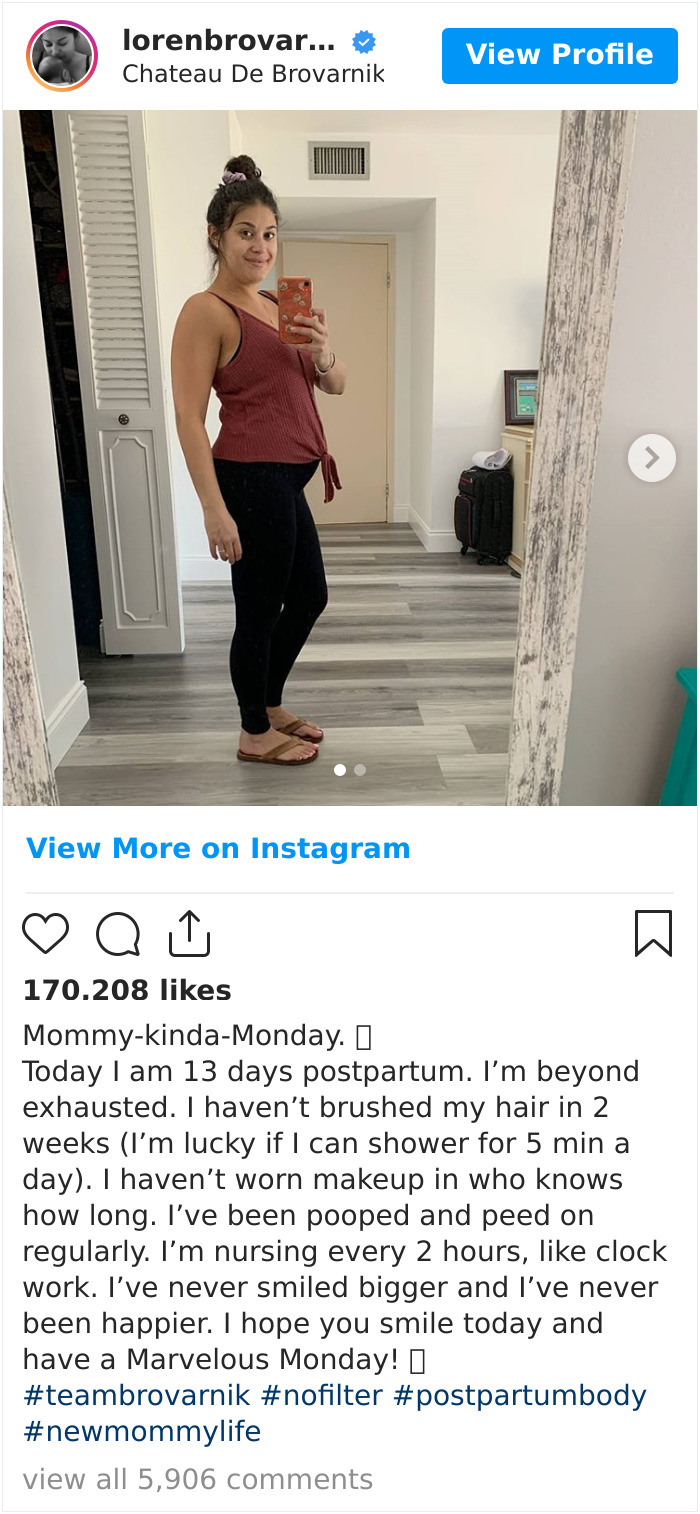Like the post with heart icon
Viewport: 700px width, 1514px height.
[45, 935]
